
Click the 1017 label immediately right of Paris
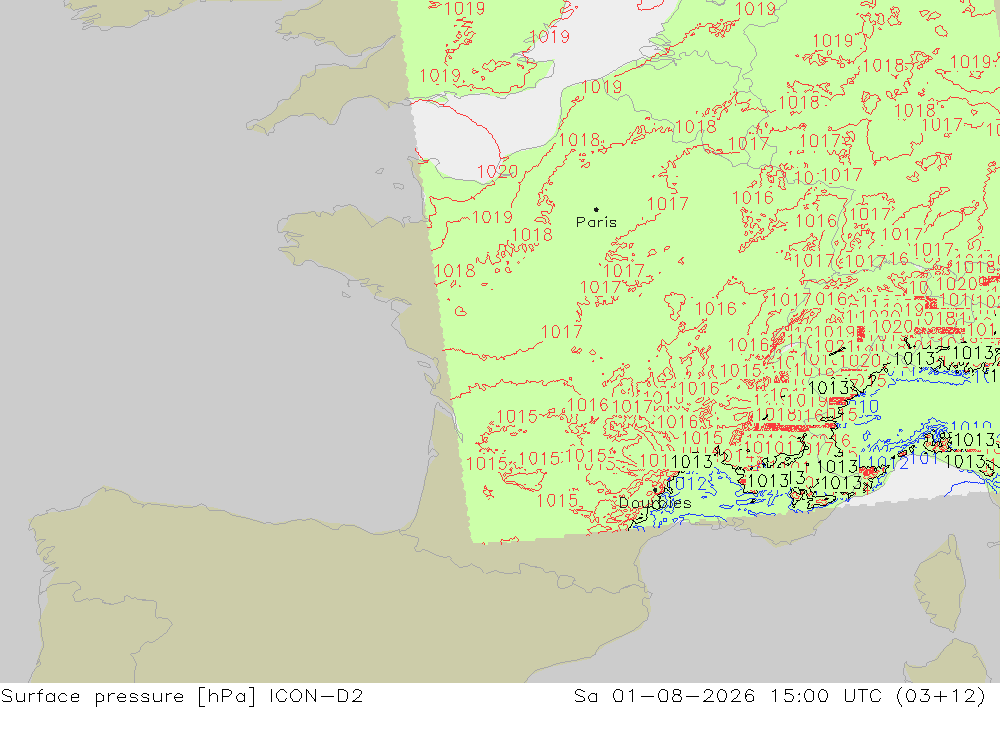(668, 204)
